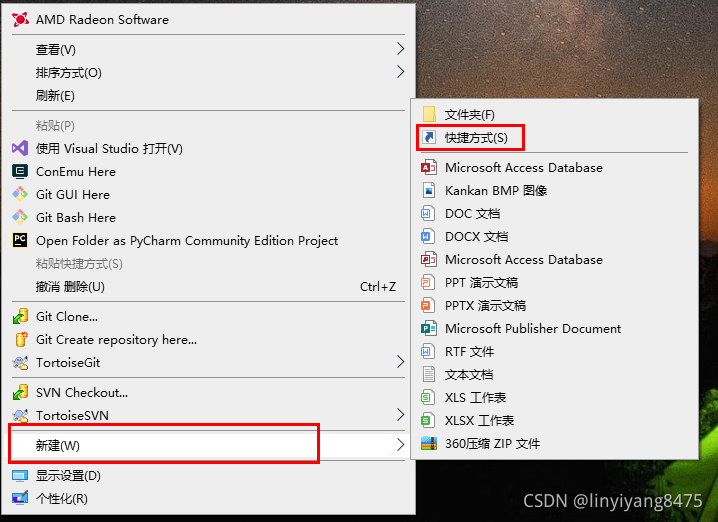The image size is (718, 522).
Task: Click the Git GUI Here icon
Action: click(x=20, y=194)
